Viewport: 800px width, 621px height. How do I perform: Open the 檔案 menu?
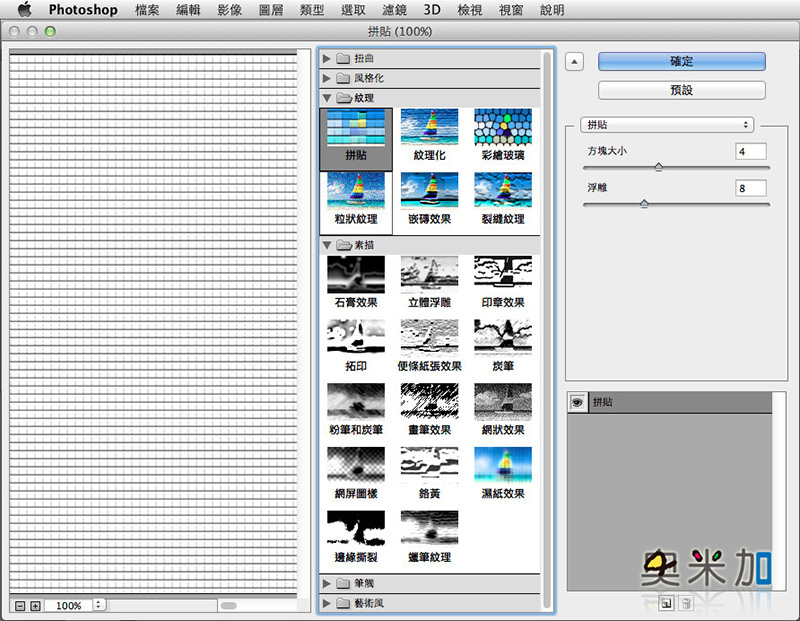[x=147, y=10]
